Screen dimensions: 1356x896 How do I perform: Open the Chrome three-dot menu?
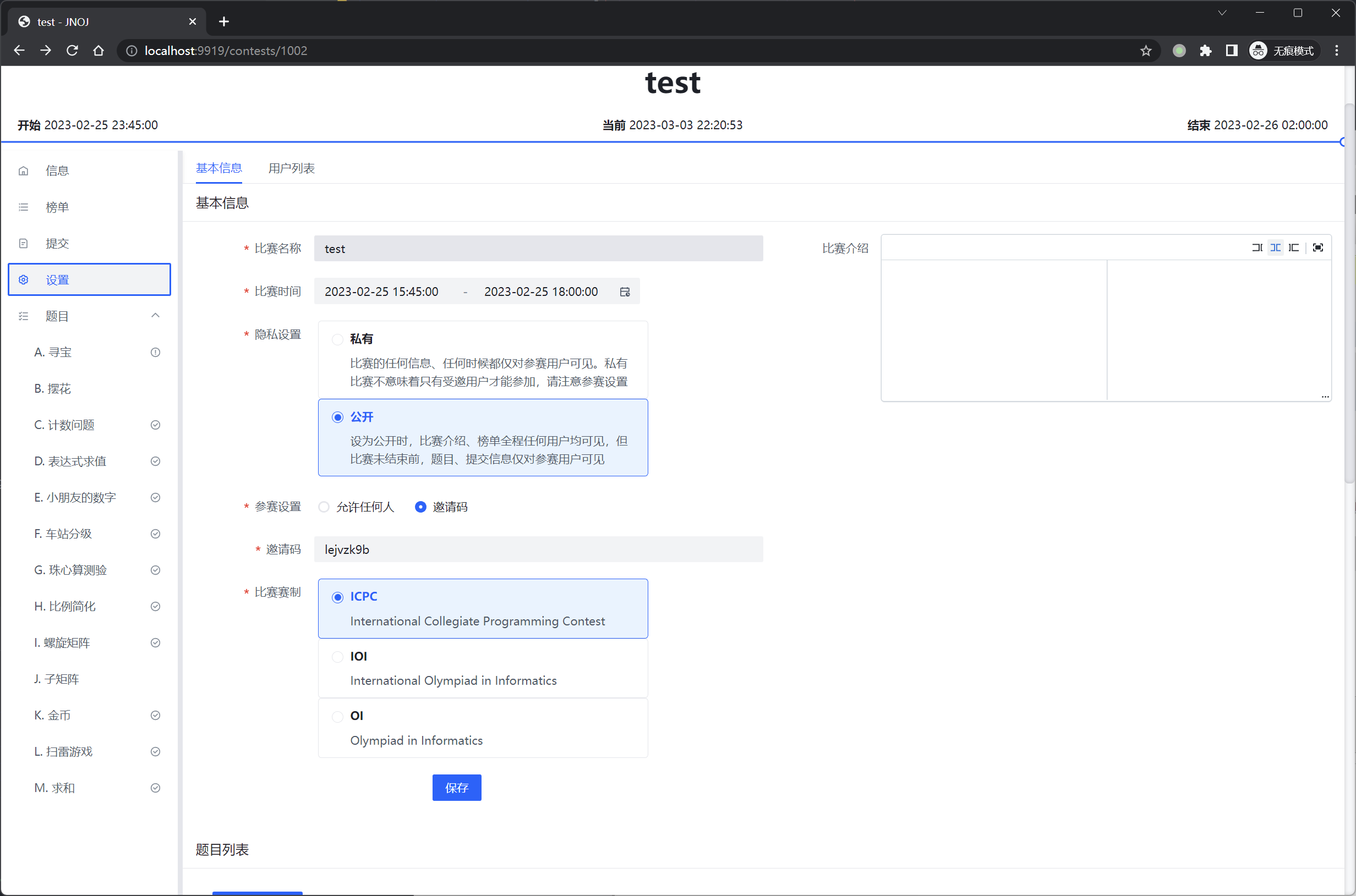pyautogui.click(x=1337, y=51)
